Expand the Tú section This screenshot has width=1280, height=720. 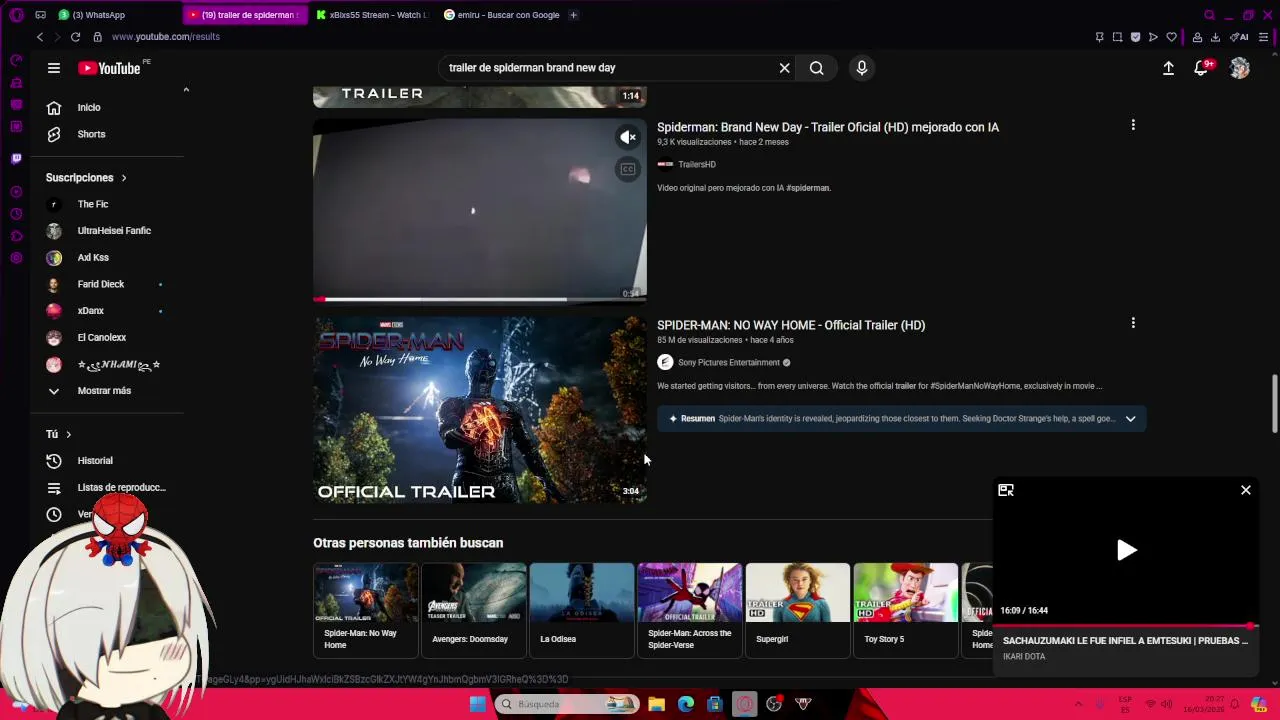[59, 434]
